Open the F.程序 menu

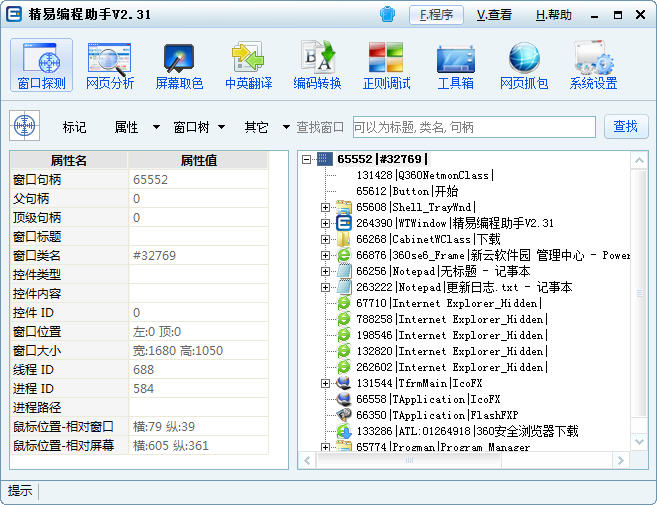[436, 15]
